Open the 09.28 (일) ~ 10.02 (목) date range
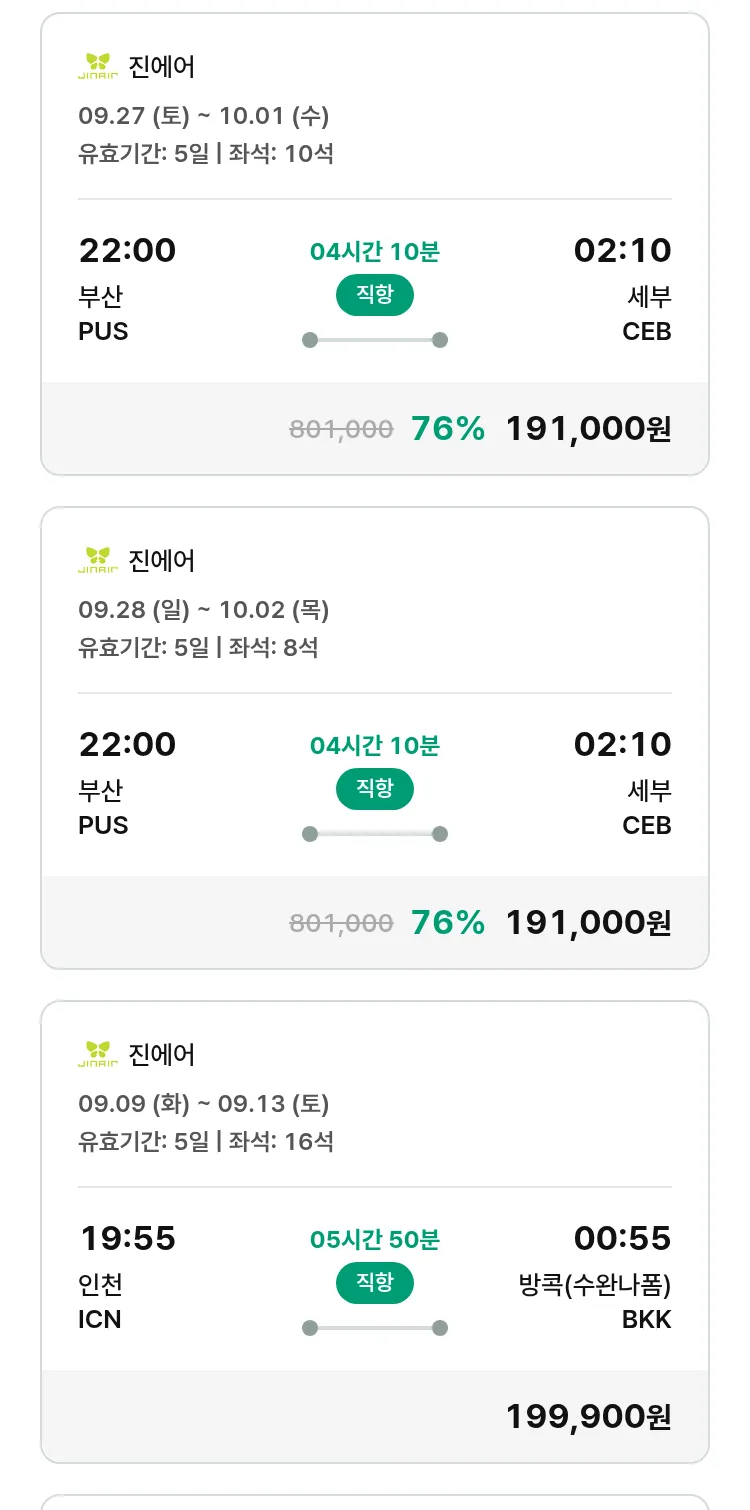750x1510 pixels. tap(204, 610)
